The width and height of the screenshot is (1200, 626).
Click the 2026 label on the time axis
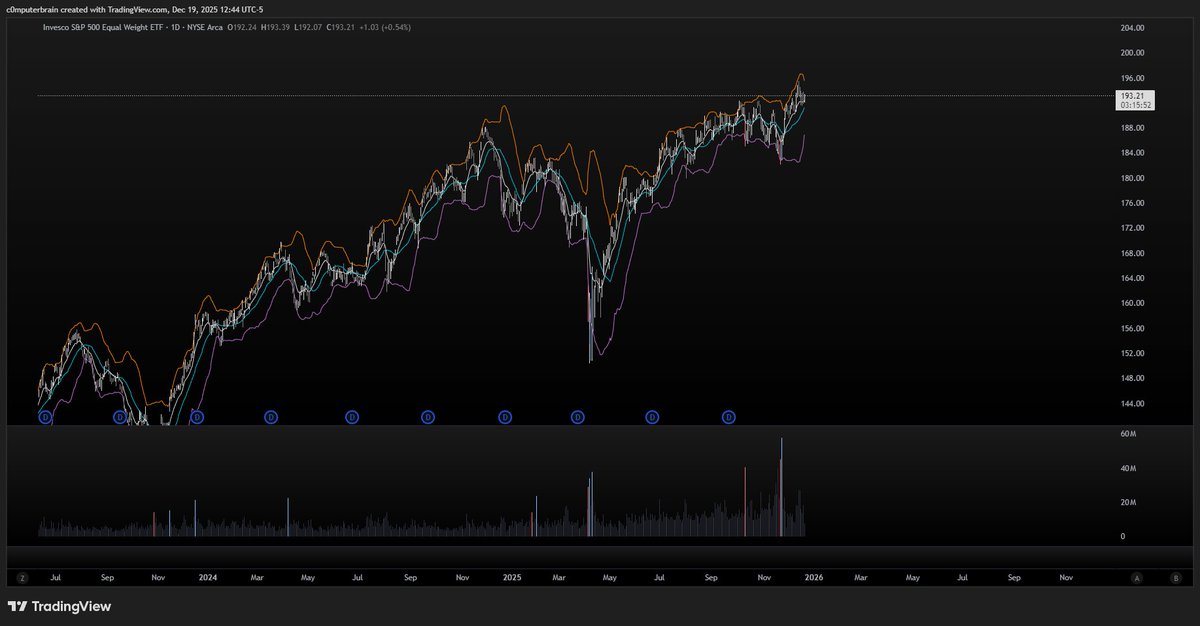click(x=815, y=577)
